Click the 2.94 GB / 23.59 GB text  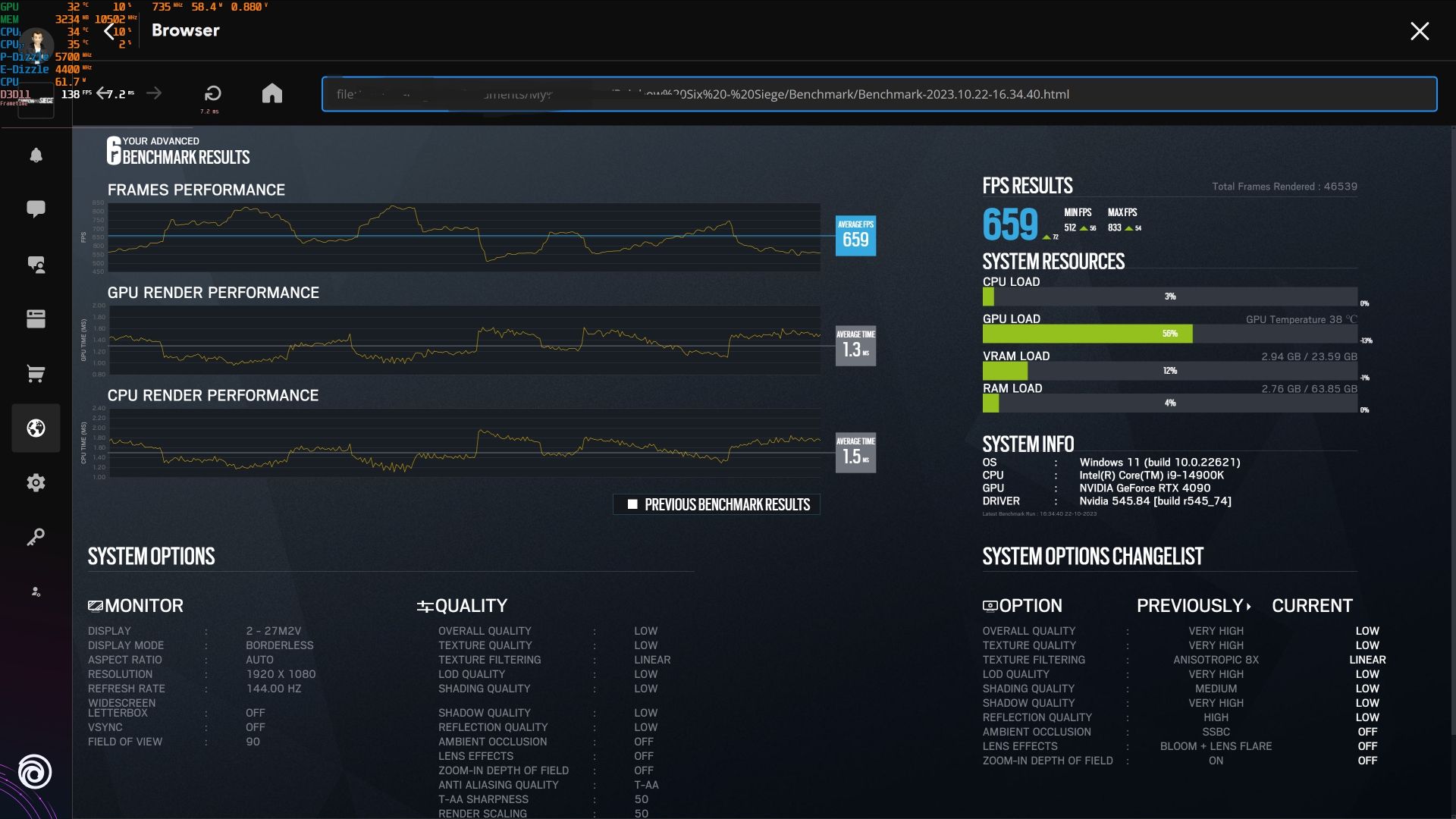[1310, 356]
